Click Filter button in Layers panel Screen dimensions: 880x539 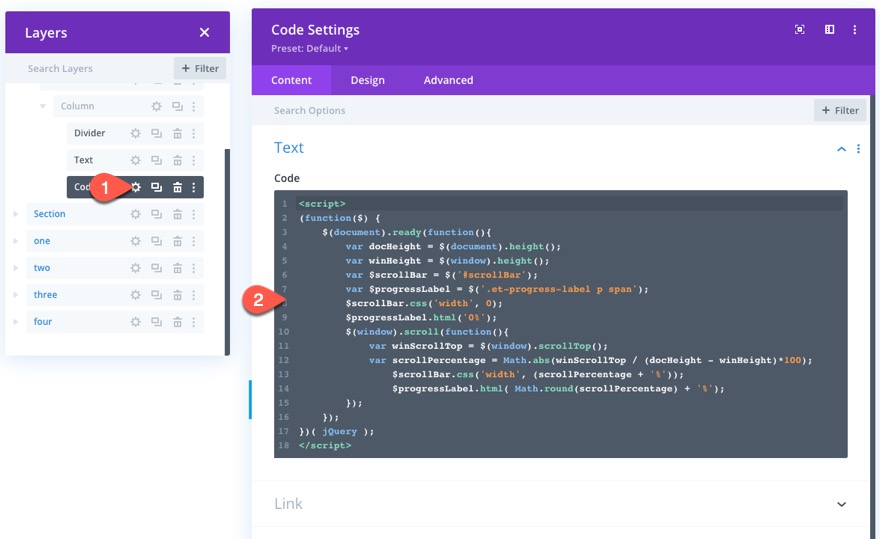coord(200,68)
